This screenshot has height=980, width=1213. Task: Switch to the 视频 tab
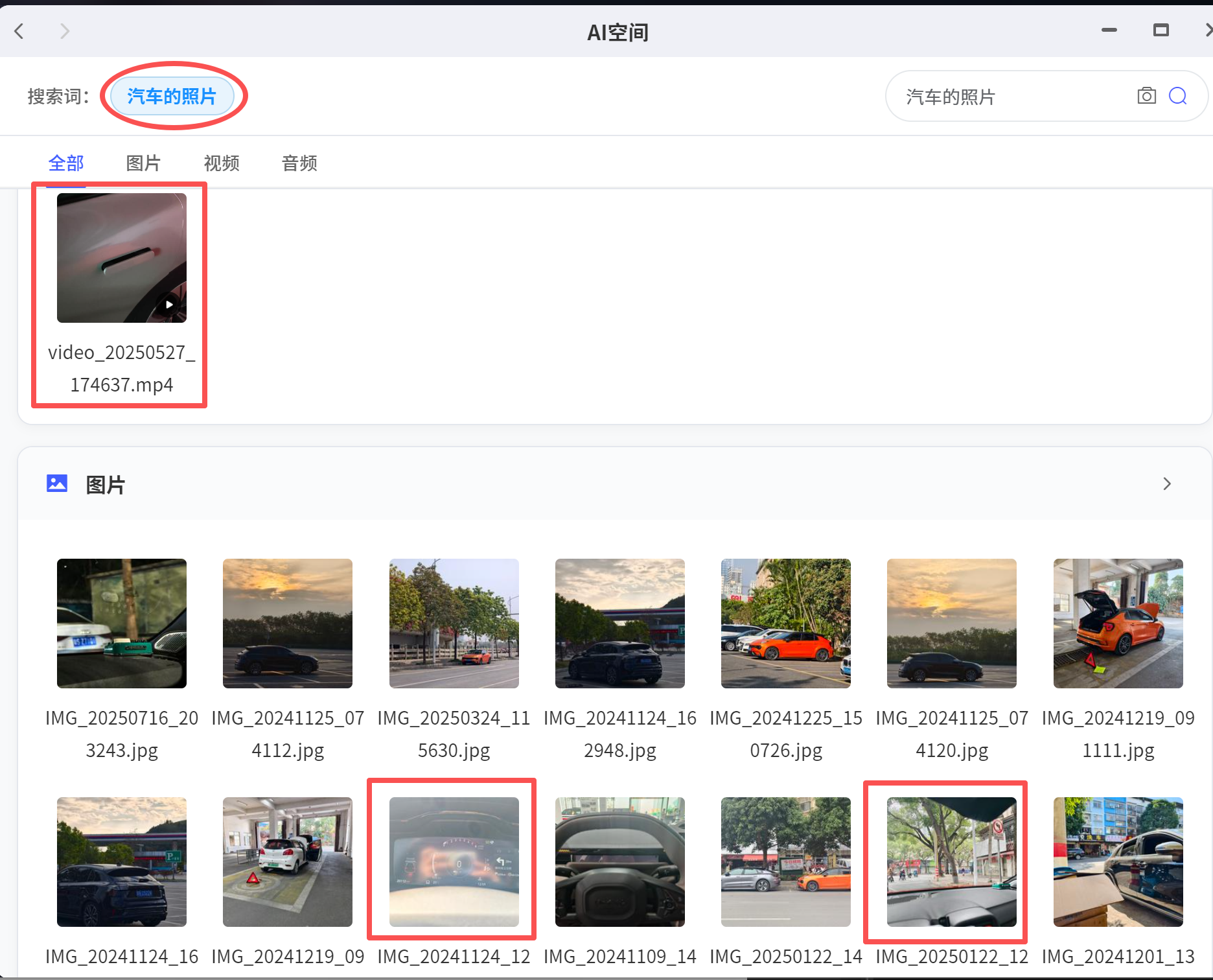click(x=222, y=163)
